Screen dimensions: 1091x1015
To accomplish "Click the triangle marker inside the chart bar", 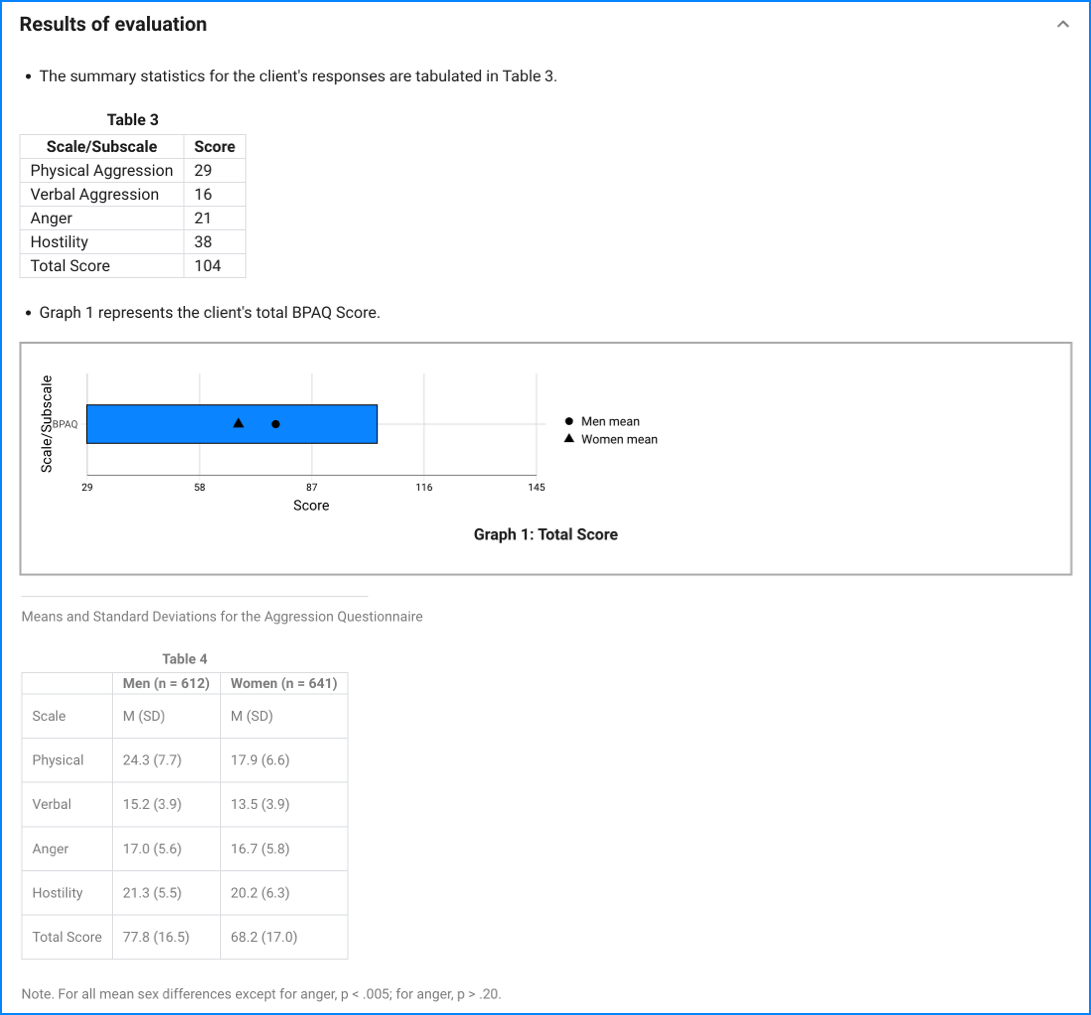I will (x=238, y=423).
